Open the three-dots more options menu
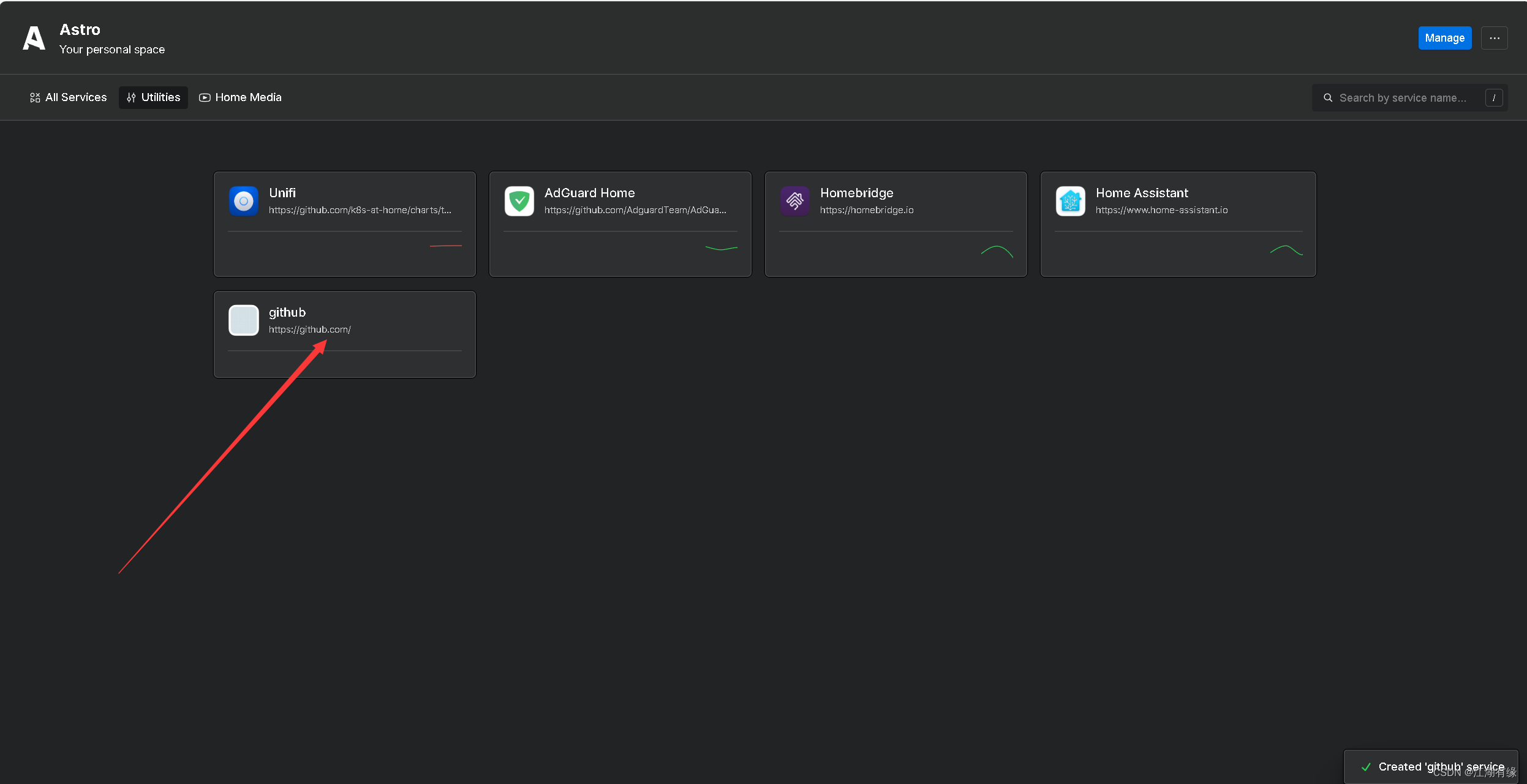Screen dimensions: 1527x784 pyautogui.click(x=1495, y=38)
